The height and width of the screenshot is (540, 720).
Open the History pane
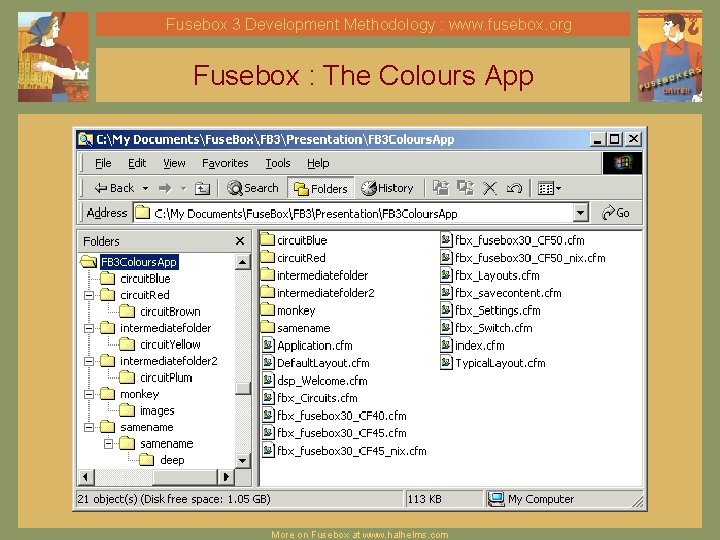(x=387, y=188)
